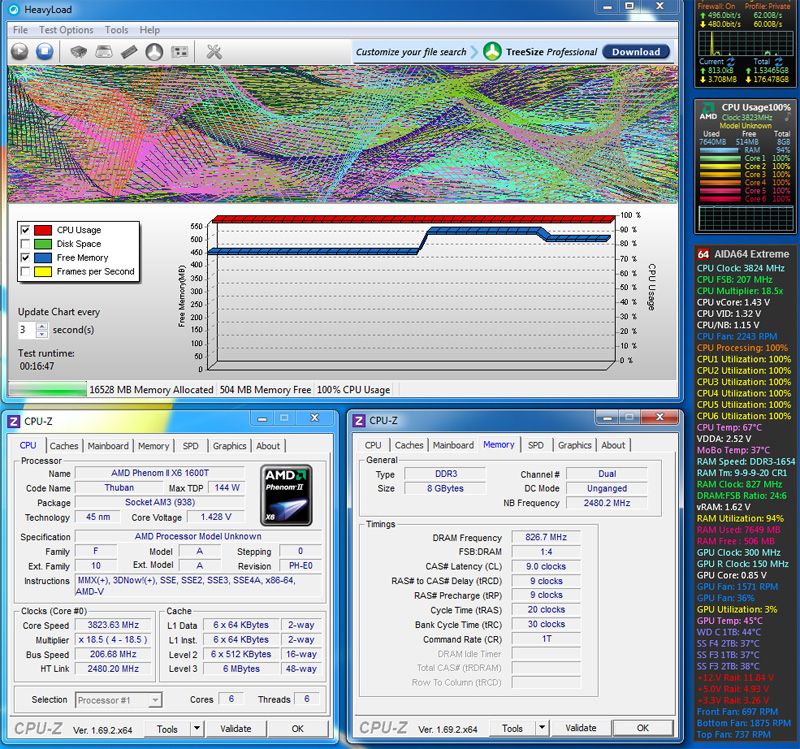Open Tools dropdown arrow in Memory CPU-Z window

click(541, 729)
